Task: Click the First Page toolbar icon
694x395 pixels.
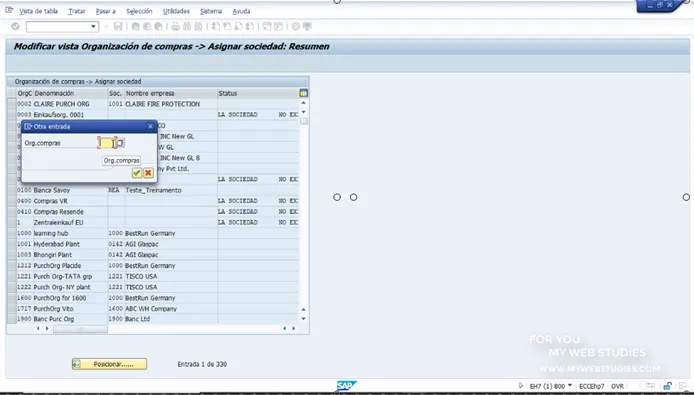Action: (216, 27)
